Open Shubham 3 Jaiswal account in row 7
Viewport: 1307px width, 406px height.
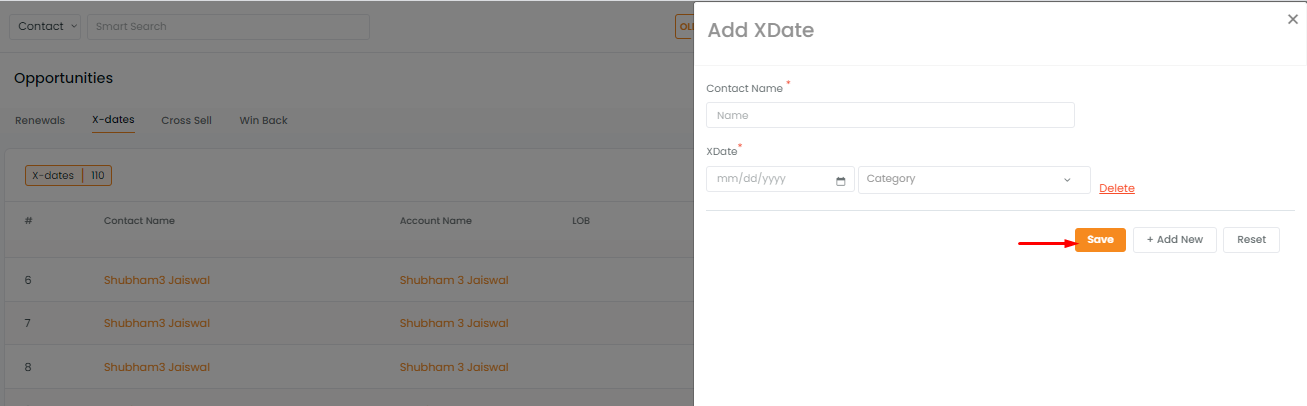(x=454, y=323)
